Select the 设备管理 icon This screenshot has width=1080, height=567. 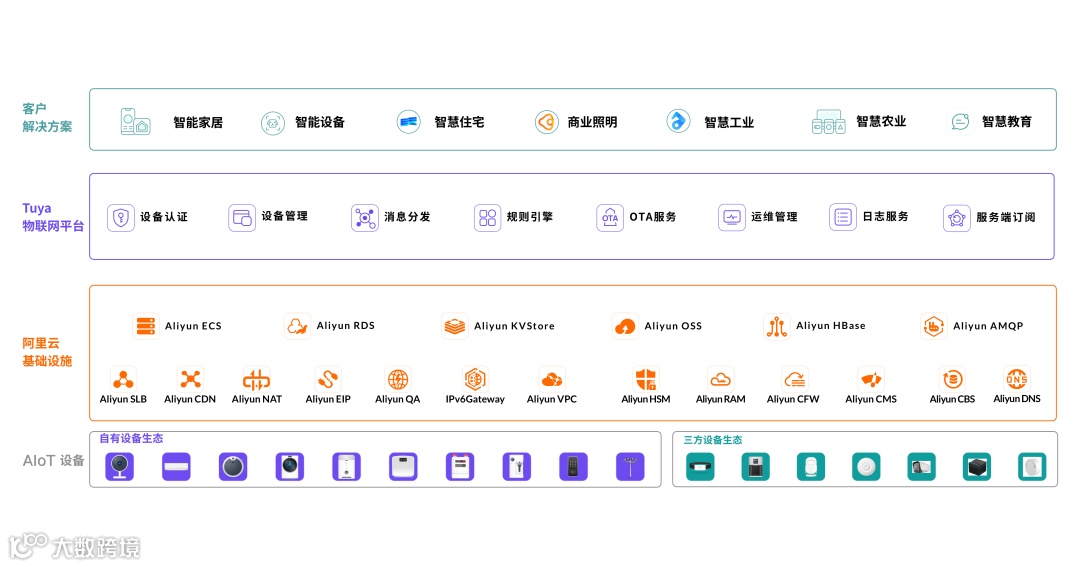(242, 218)
